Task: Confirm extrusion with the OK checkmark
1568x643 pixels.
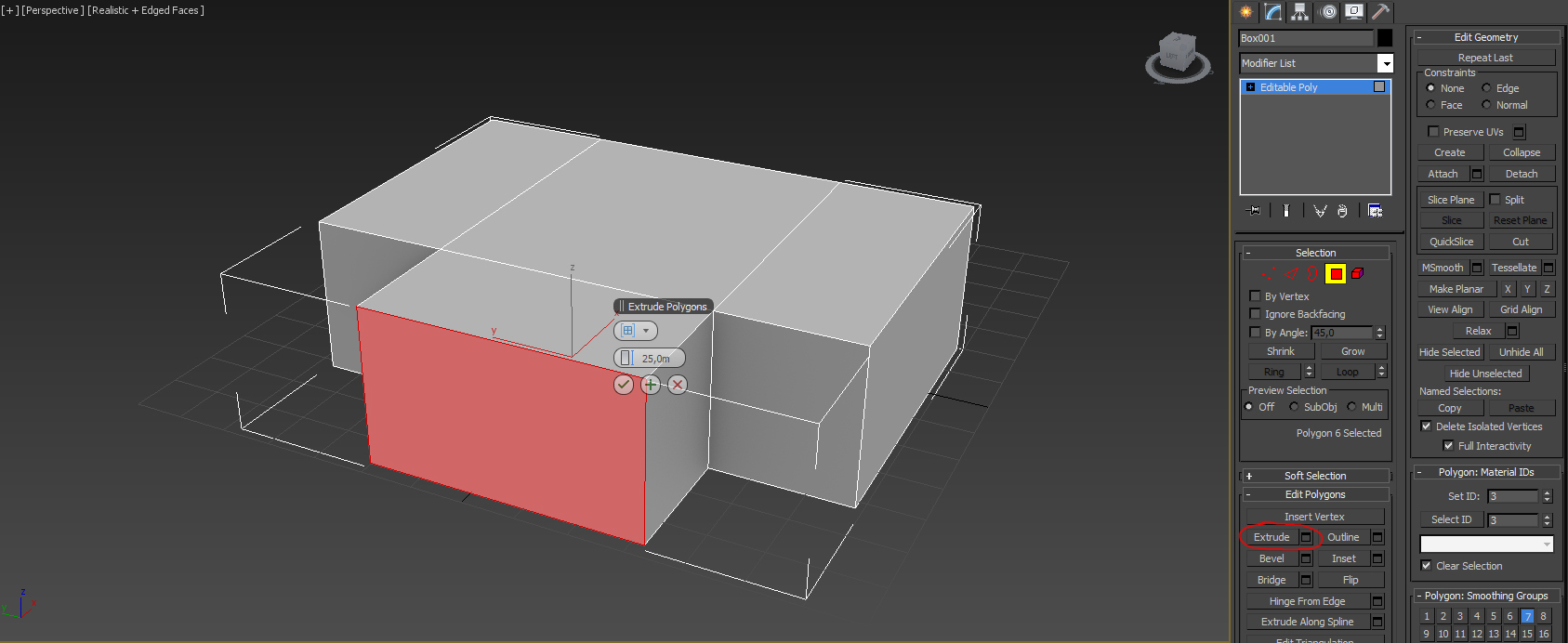Action: 624,384
